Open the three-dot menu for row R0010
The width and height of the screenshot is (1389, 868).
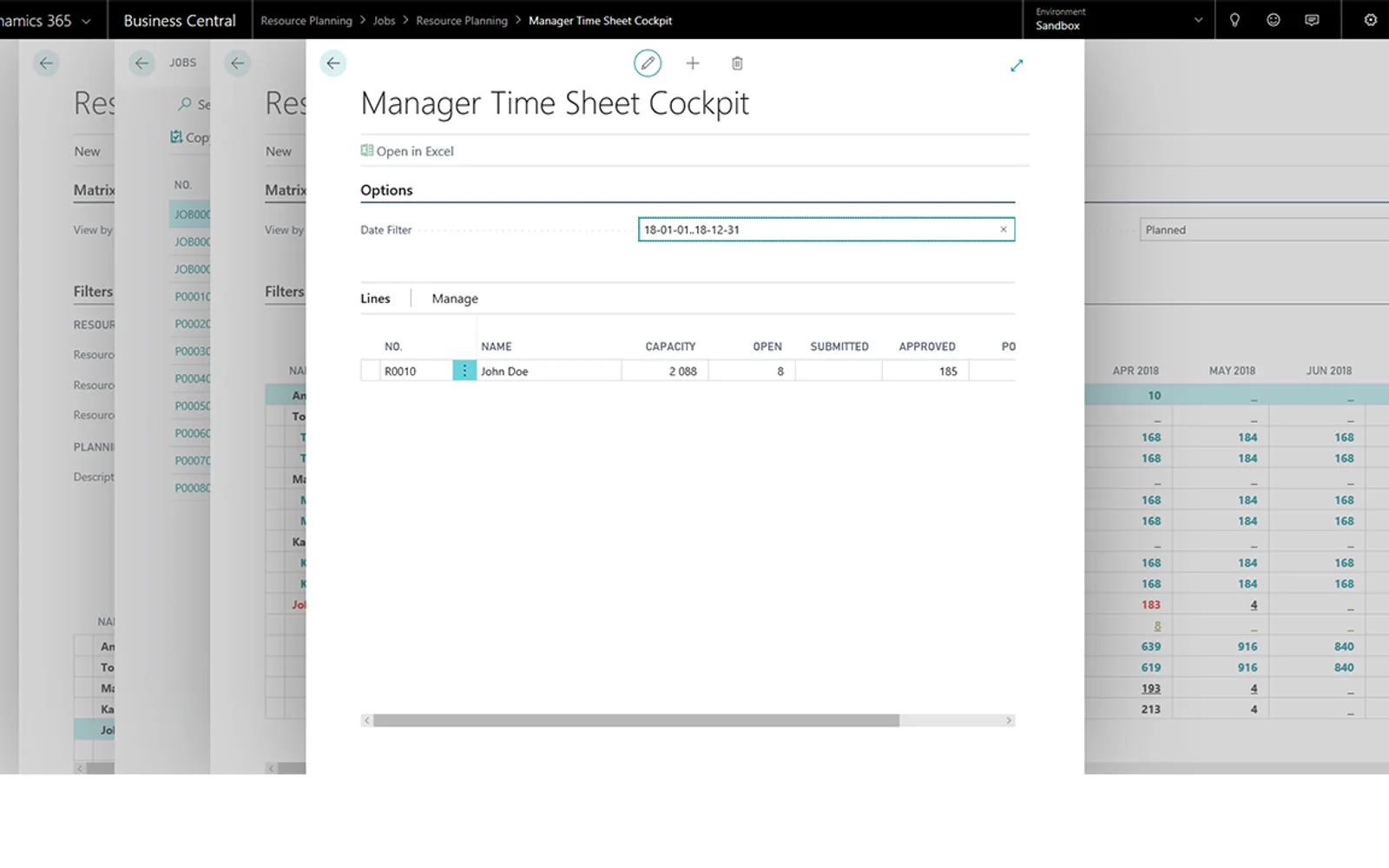pos(464,371)
